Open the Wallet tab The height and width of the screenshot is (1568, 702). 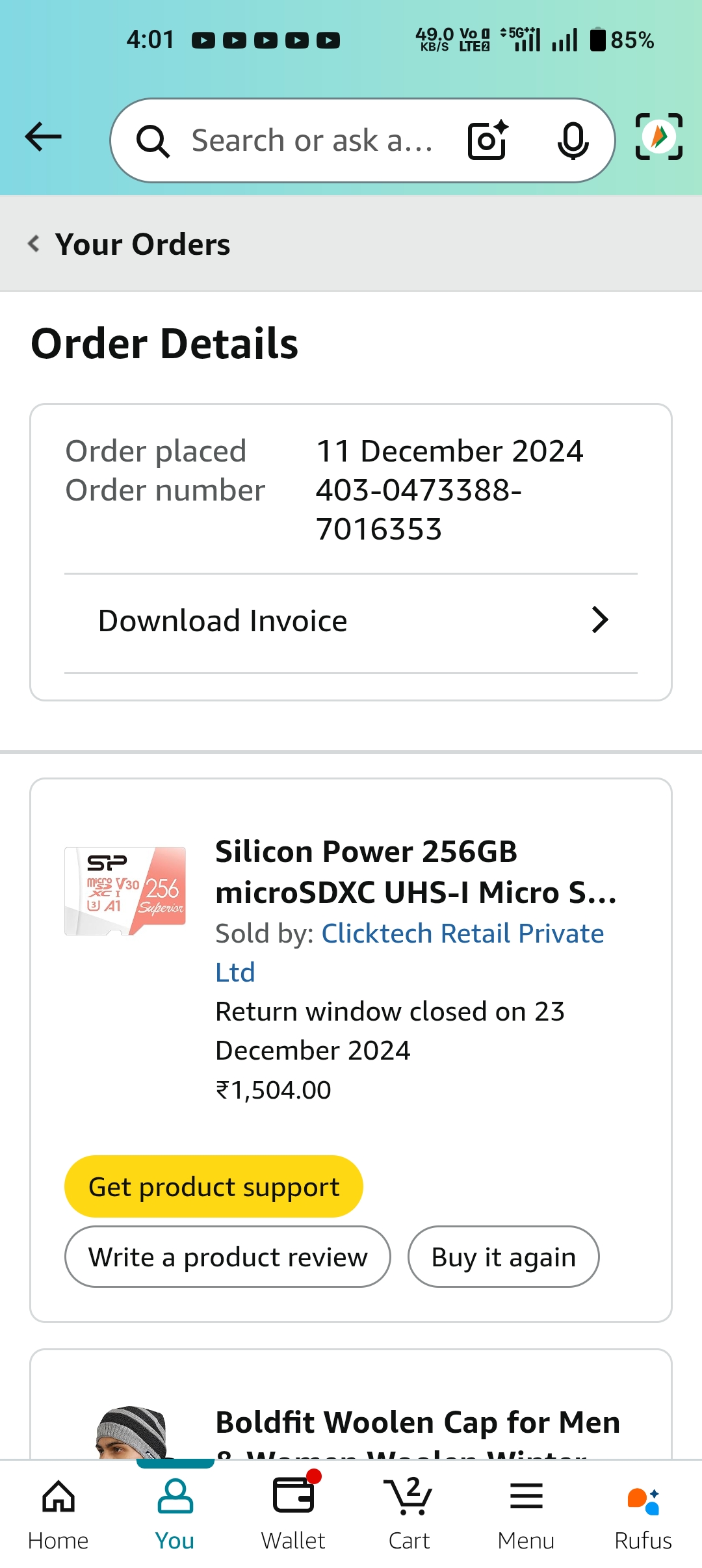(293, 1514)
